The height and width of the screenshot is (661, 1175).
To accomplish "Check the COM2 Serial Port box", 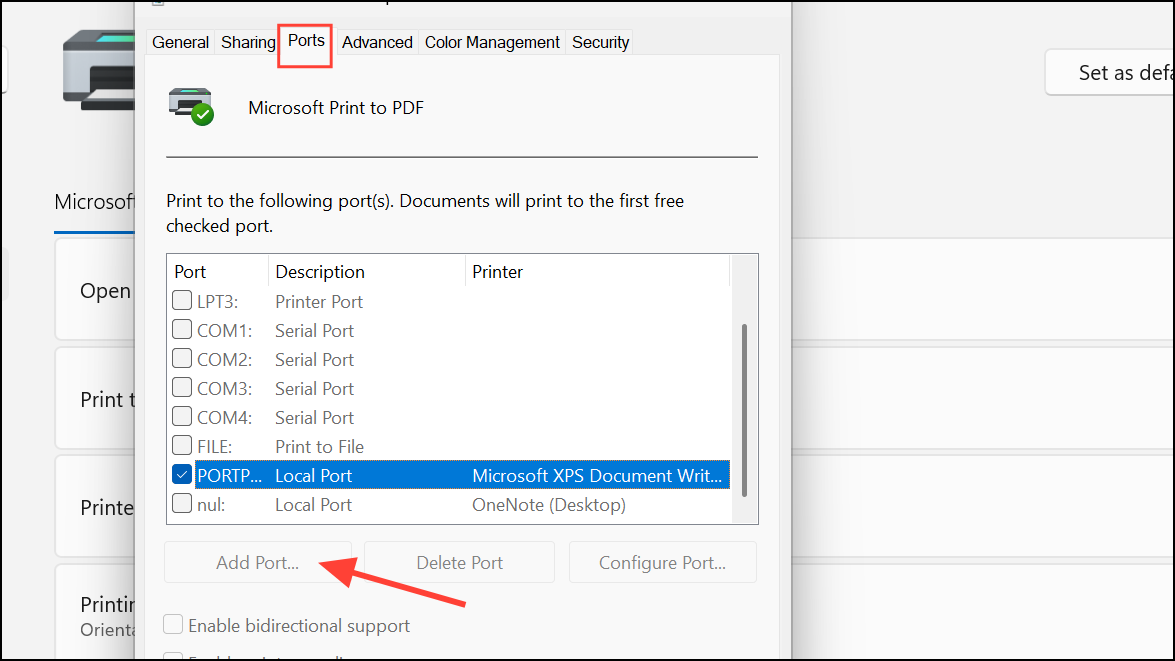I will (181, 359).
